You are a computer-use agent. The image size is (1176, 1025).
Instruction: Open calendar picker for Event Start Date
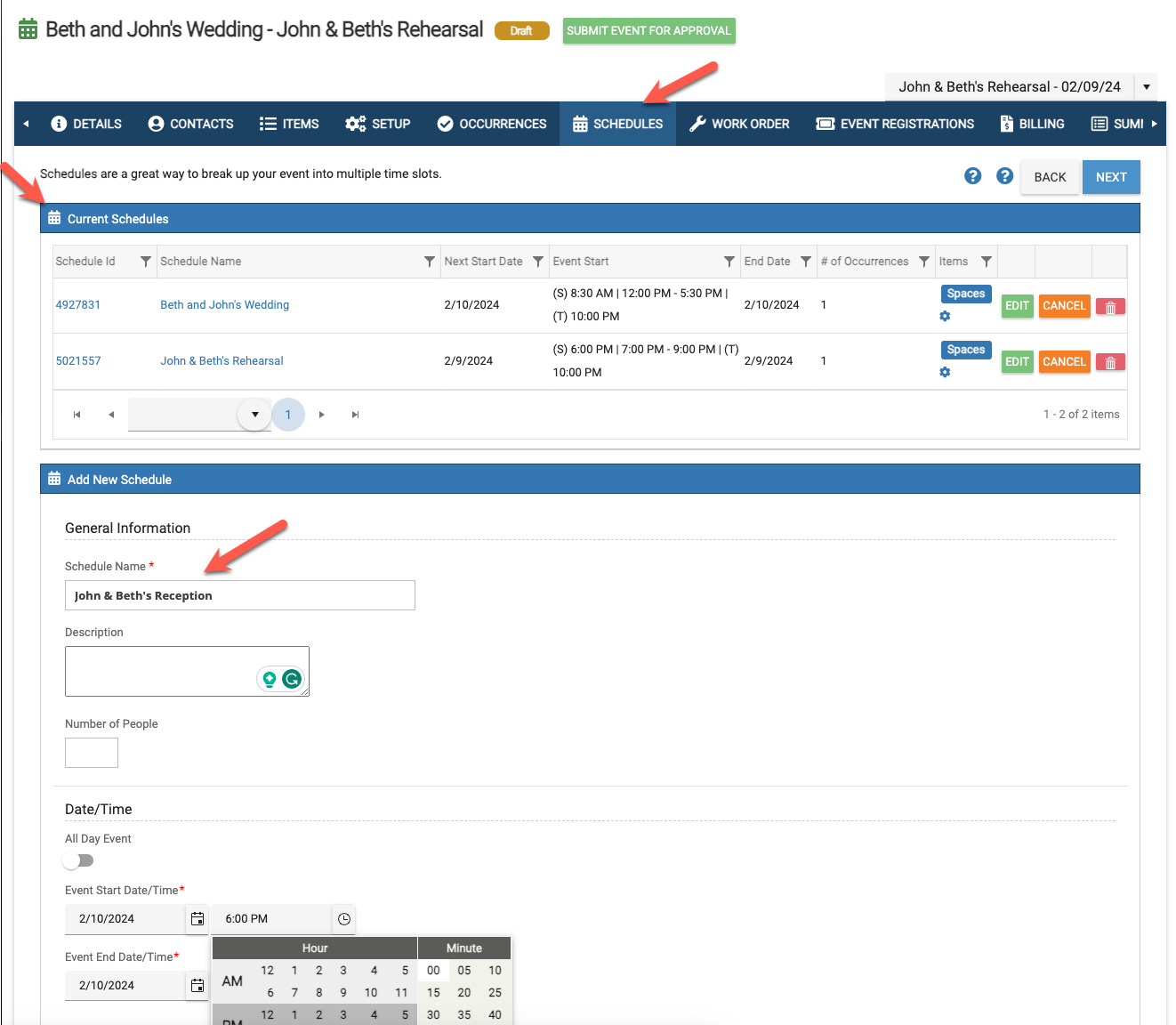[197, 919]
